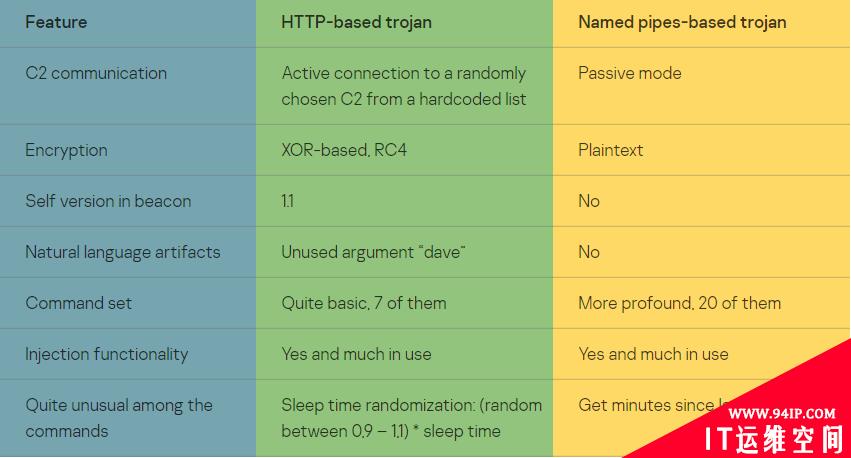
Task: Click the Plaintext cell
Action: click(x=611, y=150)
